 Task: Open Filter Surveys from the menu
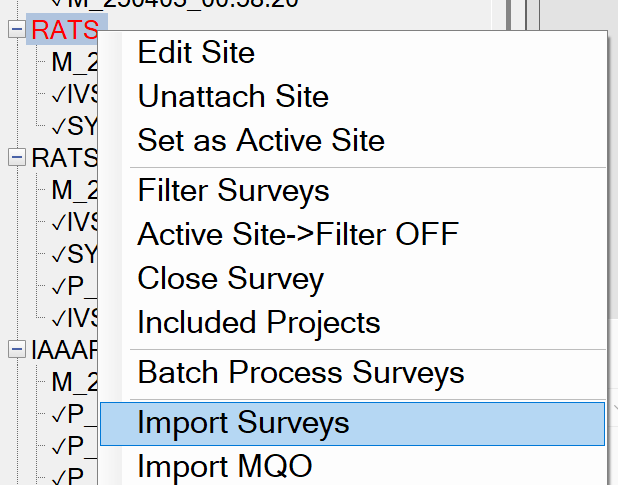(233, 190)
